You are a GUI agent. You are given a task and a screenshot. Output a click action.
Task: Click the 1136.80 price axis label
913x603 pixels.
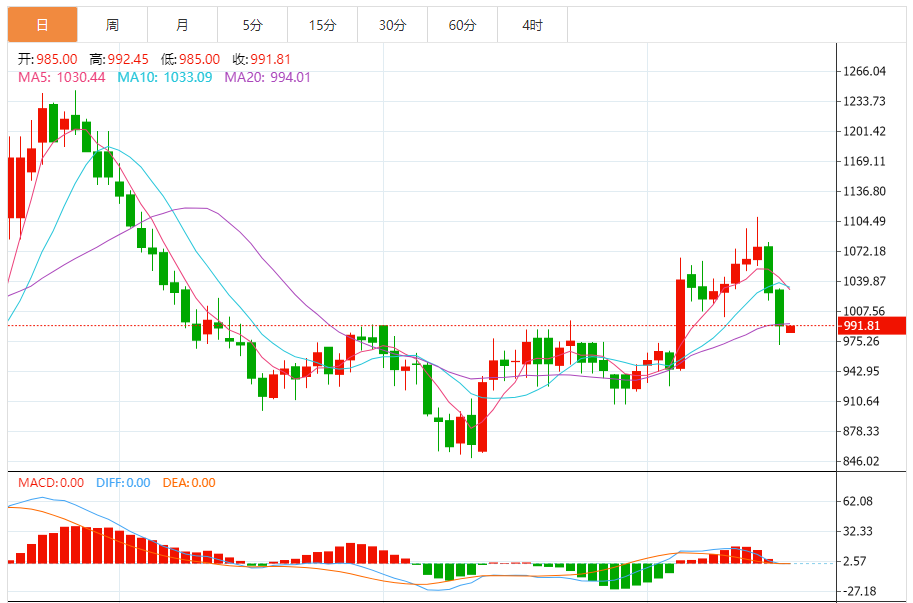tap(864, 191)
